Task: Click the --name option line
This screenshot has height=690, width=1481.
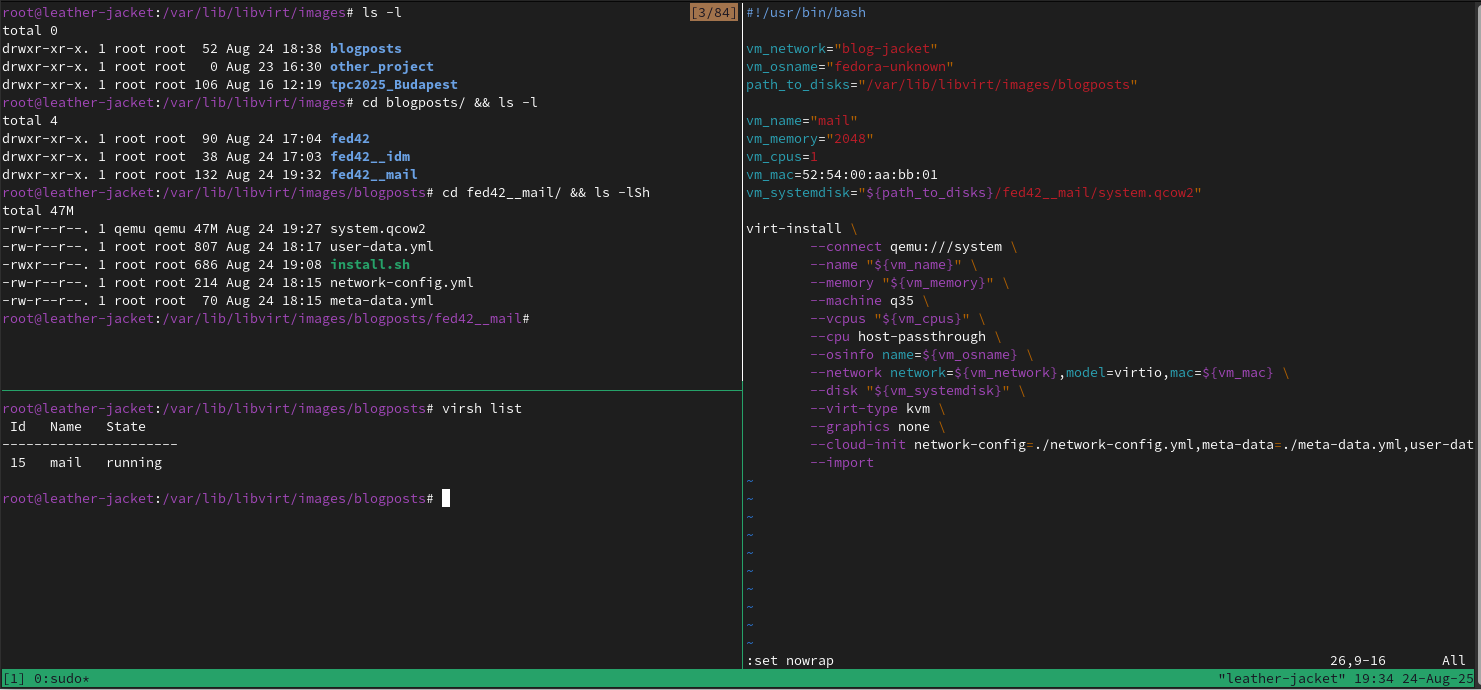Action: 894,264
